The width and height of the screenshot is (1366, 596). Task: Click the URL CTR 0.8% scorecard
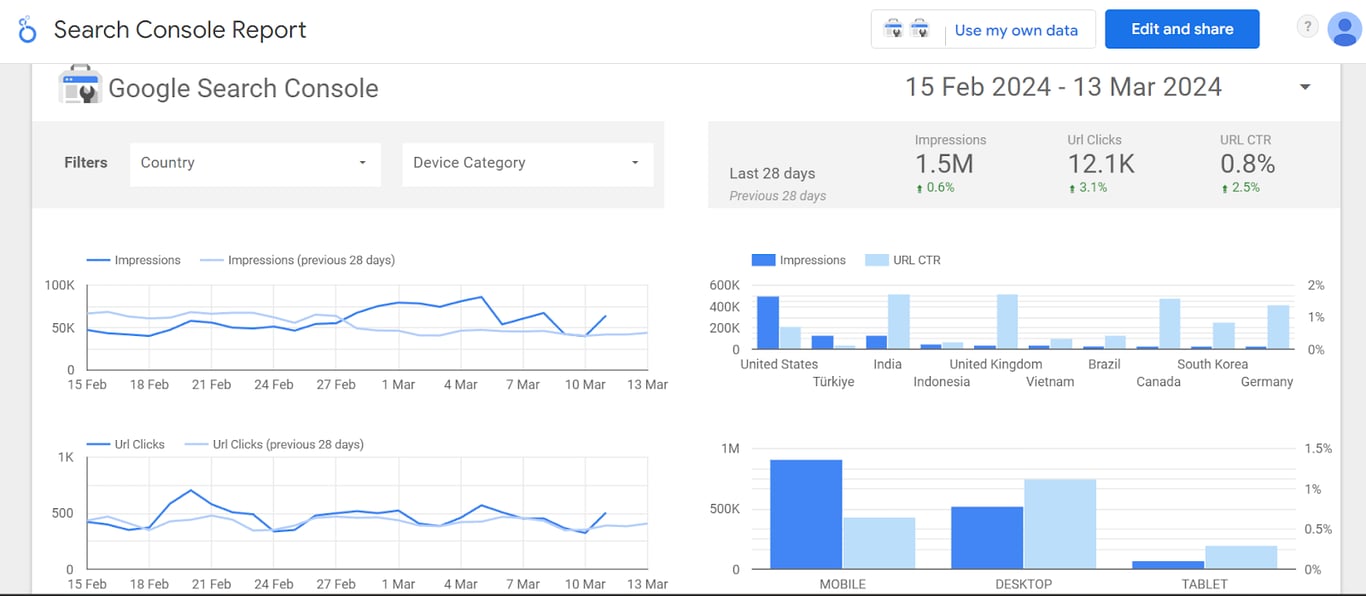1247,164
